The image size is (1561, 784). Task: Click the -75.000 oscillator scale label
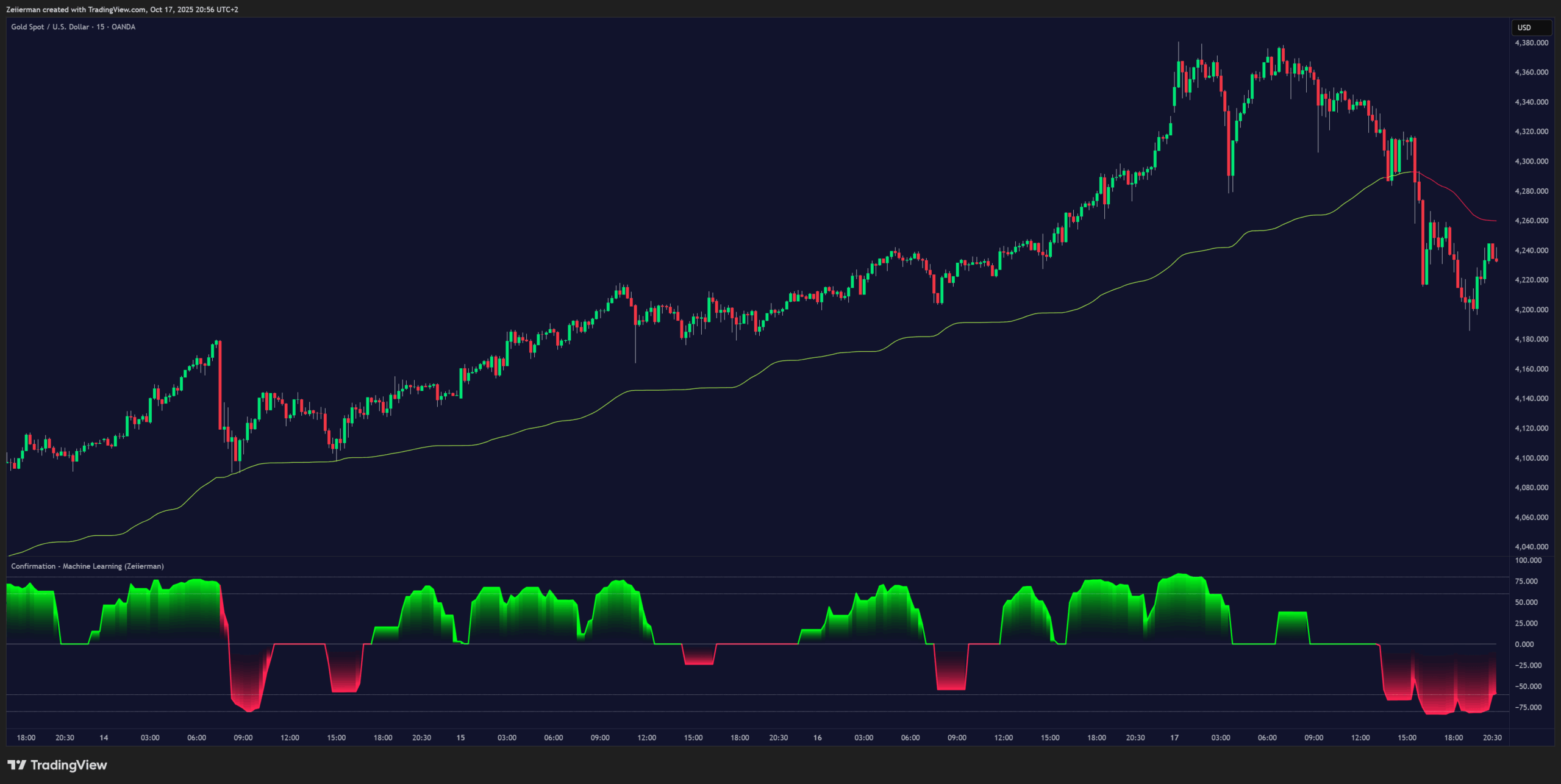(1528, 707)
